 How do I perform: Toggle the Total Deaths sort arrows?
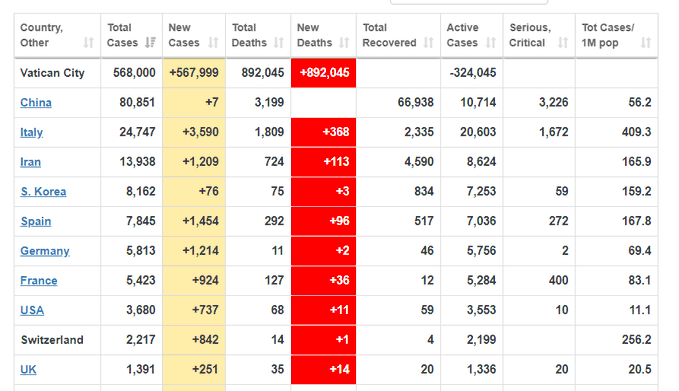click(x=279, y=42)
